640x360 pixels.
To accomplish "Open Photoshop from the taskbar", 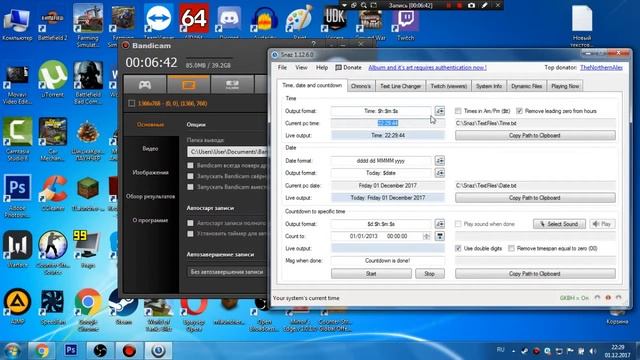I will 71,350.
